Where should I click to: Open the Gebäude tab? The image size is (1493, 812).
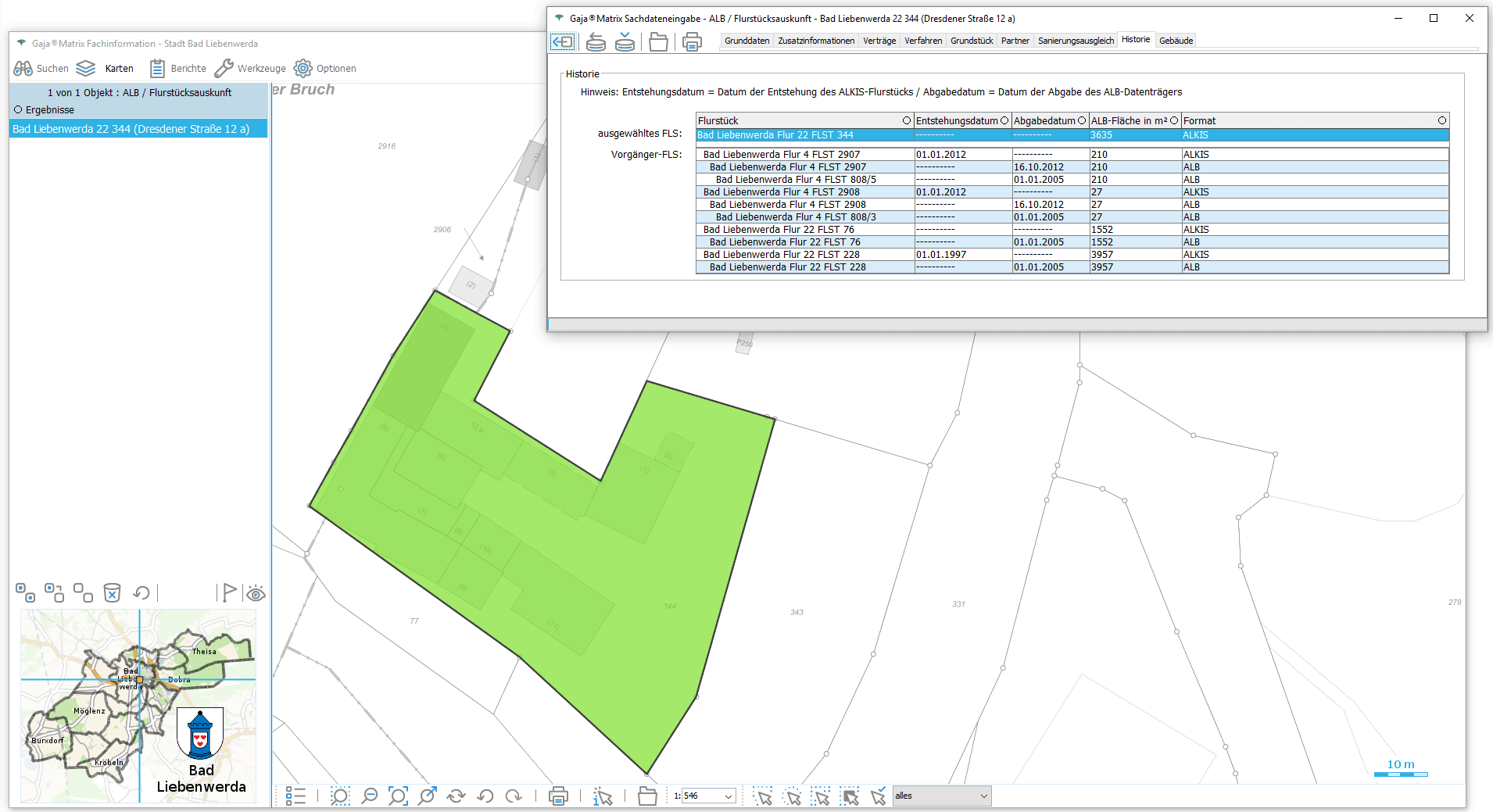coord(1176,41)
